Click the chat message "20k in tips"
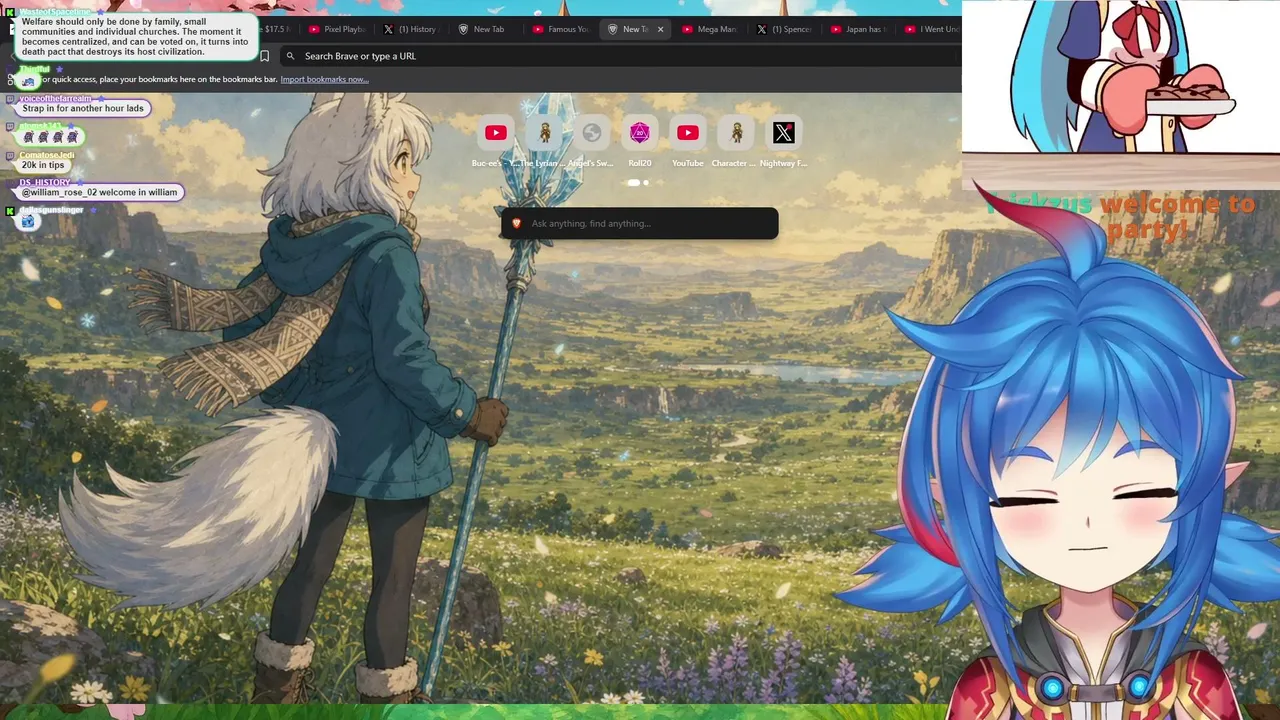The width and height of the screenshot is (1280, 720). pyautogui.click(x=43, y=165)
